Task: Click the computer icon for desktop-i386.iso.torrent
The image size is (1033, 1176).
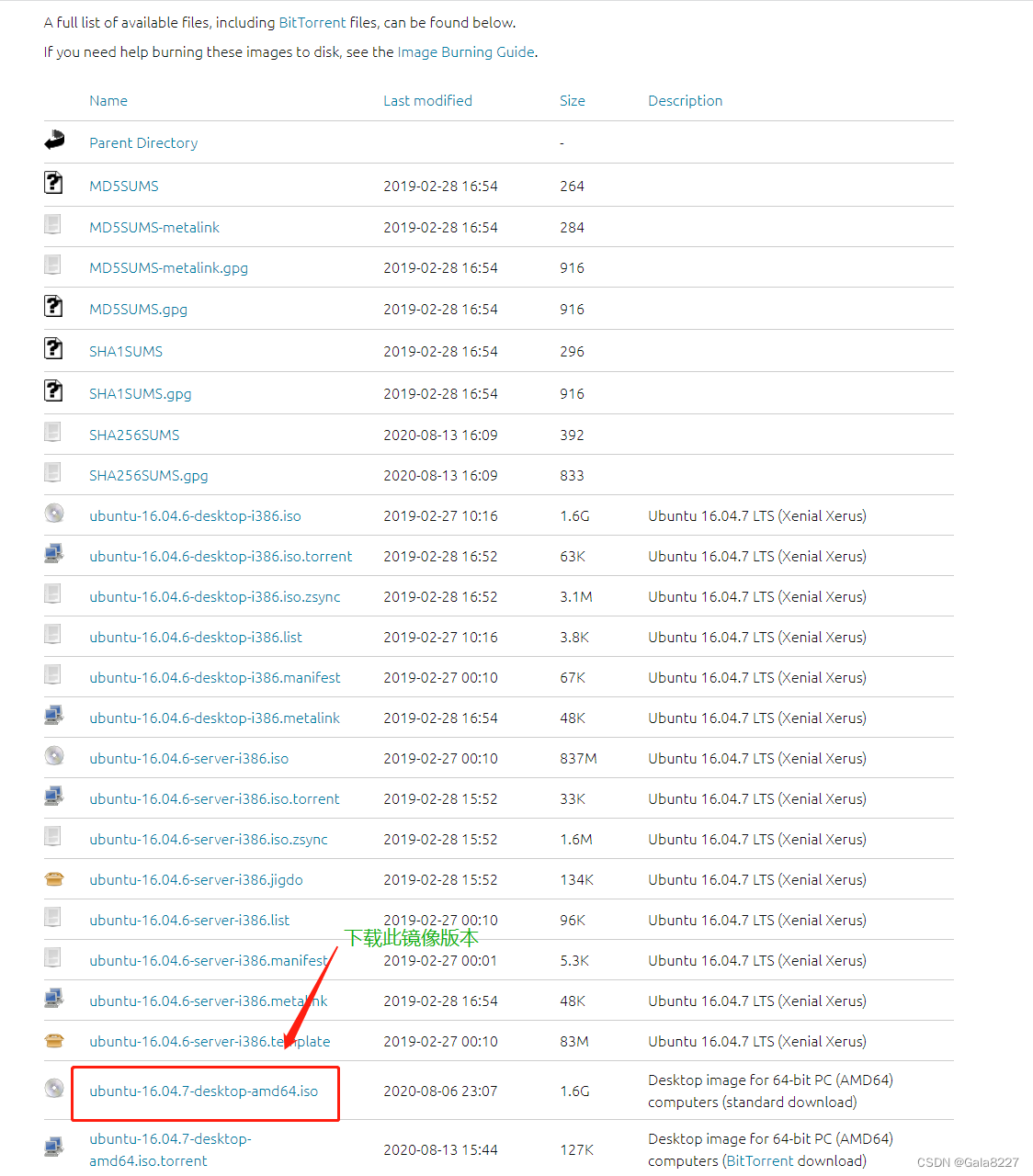Action: pyautogui.click(x=54, y=553)
